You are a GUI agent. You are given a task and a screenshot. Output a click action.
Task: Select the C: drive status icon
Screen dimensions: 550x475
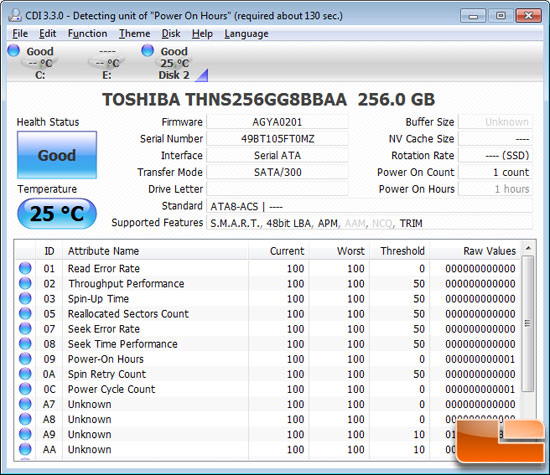(14, 51)
